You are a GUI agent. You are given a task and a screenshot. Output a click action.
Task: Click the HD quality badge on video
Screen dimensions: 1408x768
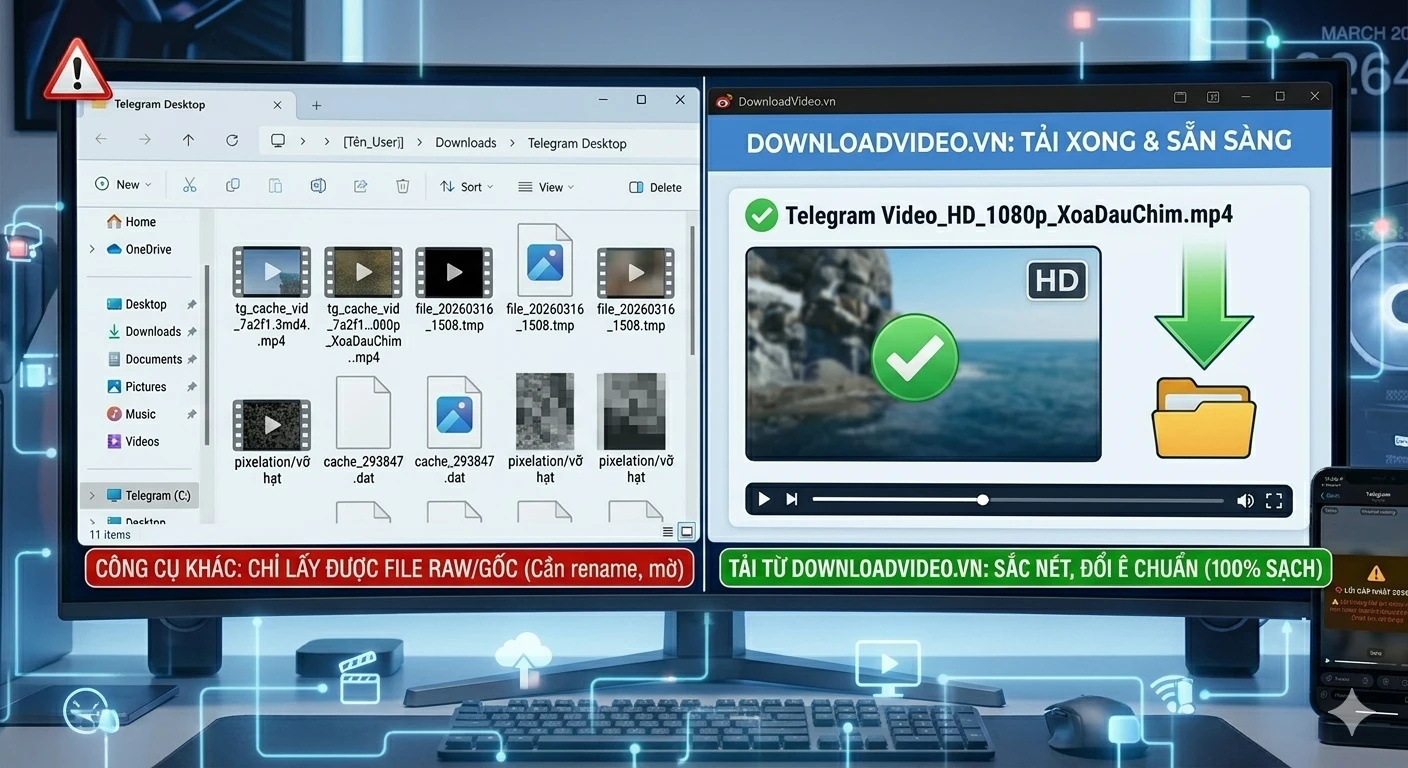(1057, 281)
